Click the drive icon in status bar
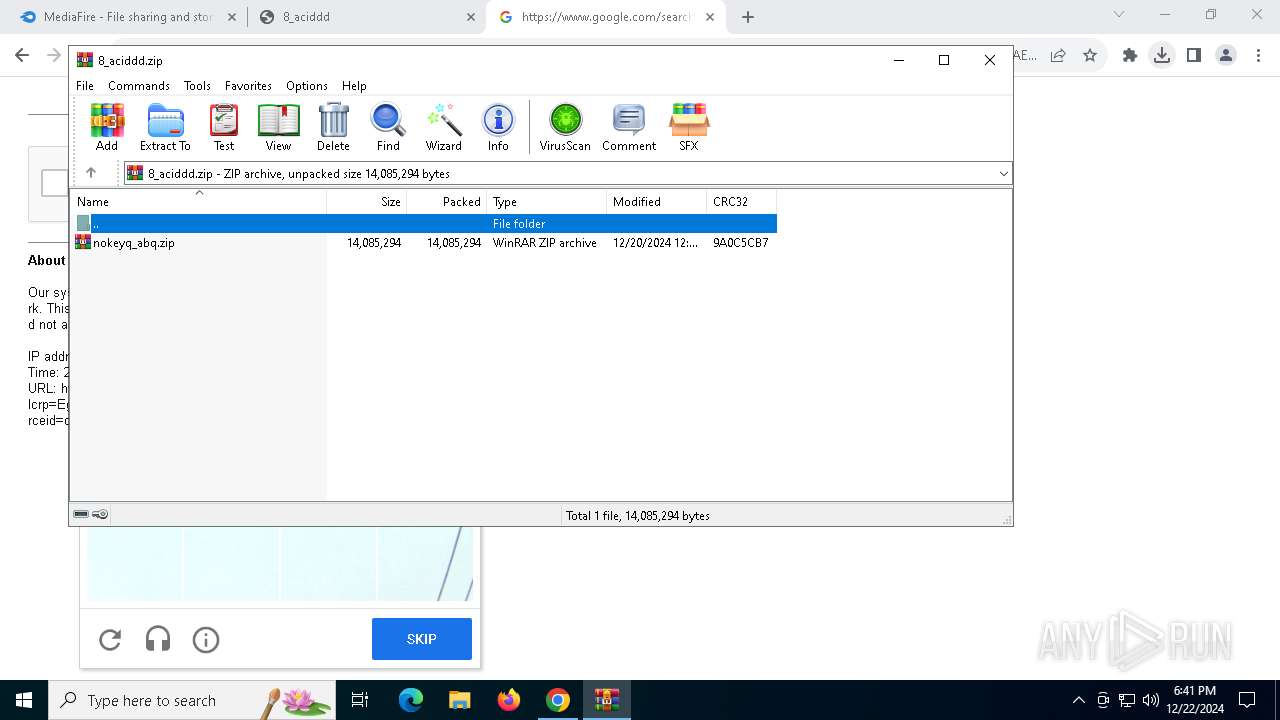This screenshot has height=720, width=1280. pos(81,515)
